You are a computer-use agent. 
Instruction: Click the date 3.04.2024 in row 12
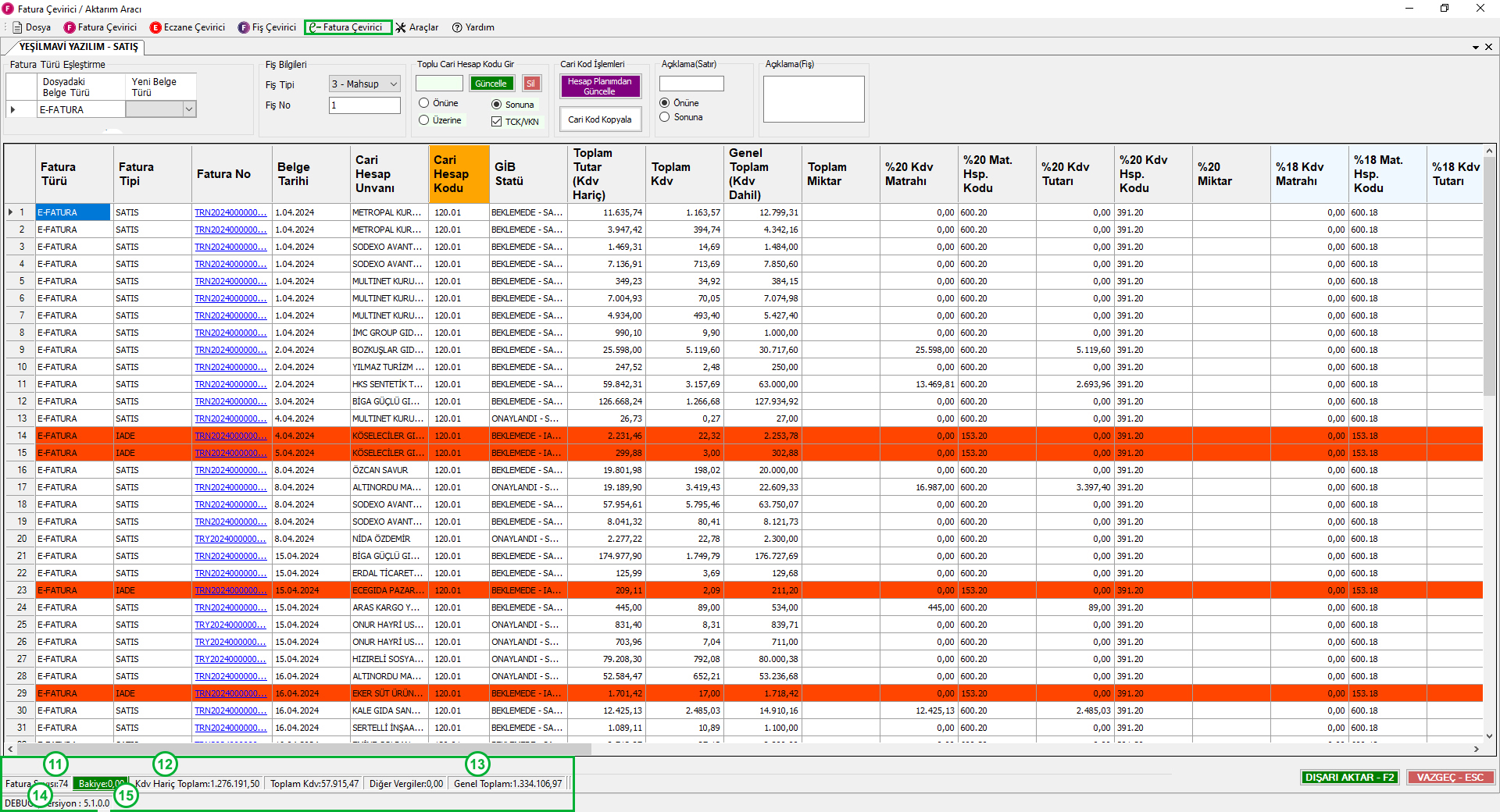click(310, 401)
